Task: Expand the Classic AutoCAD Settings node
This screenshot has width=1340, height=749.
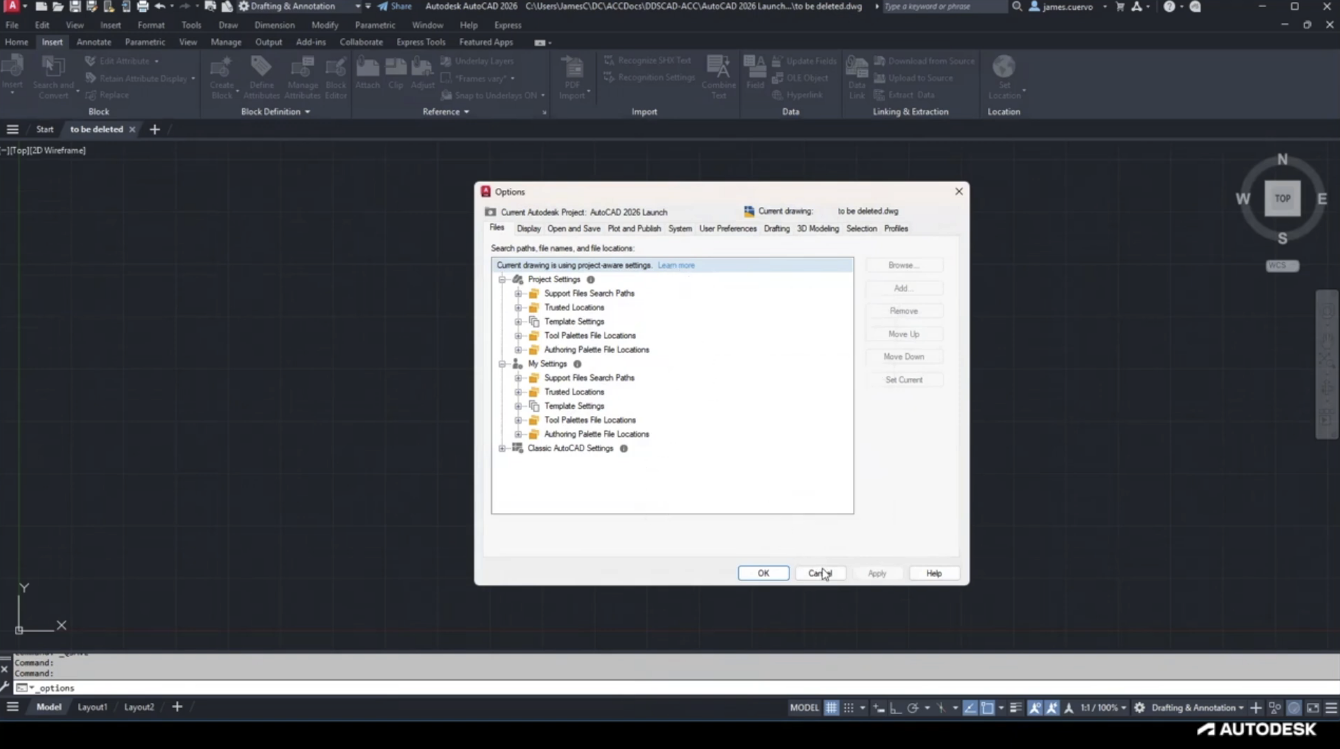Action: click(502, 449)
